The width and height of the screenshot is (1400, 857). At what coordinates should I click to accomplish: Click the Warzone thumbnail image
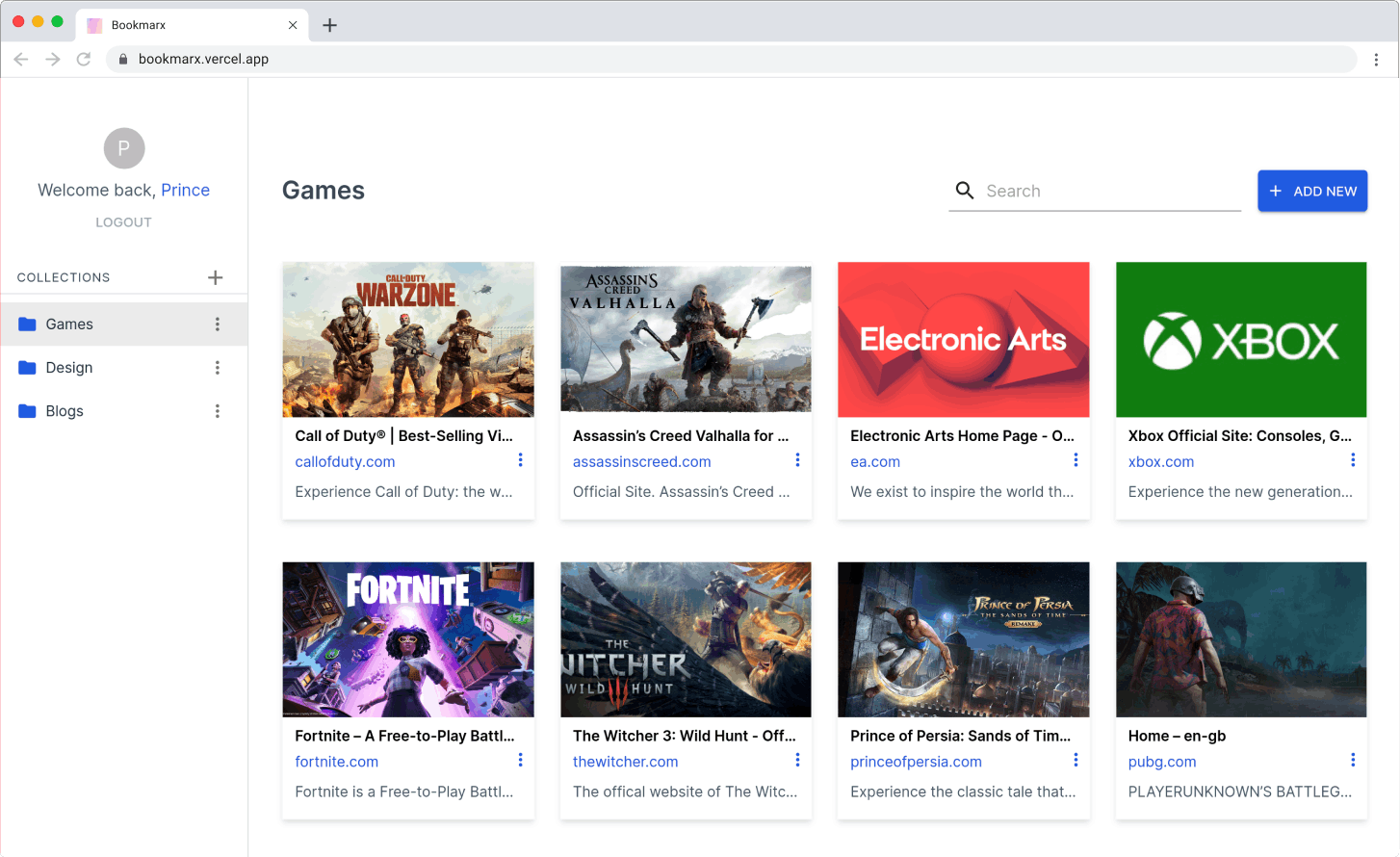[x=408, y=340]
